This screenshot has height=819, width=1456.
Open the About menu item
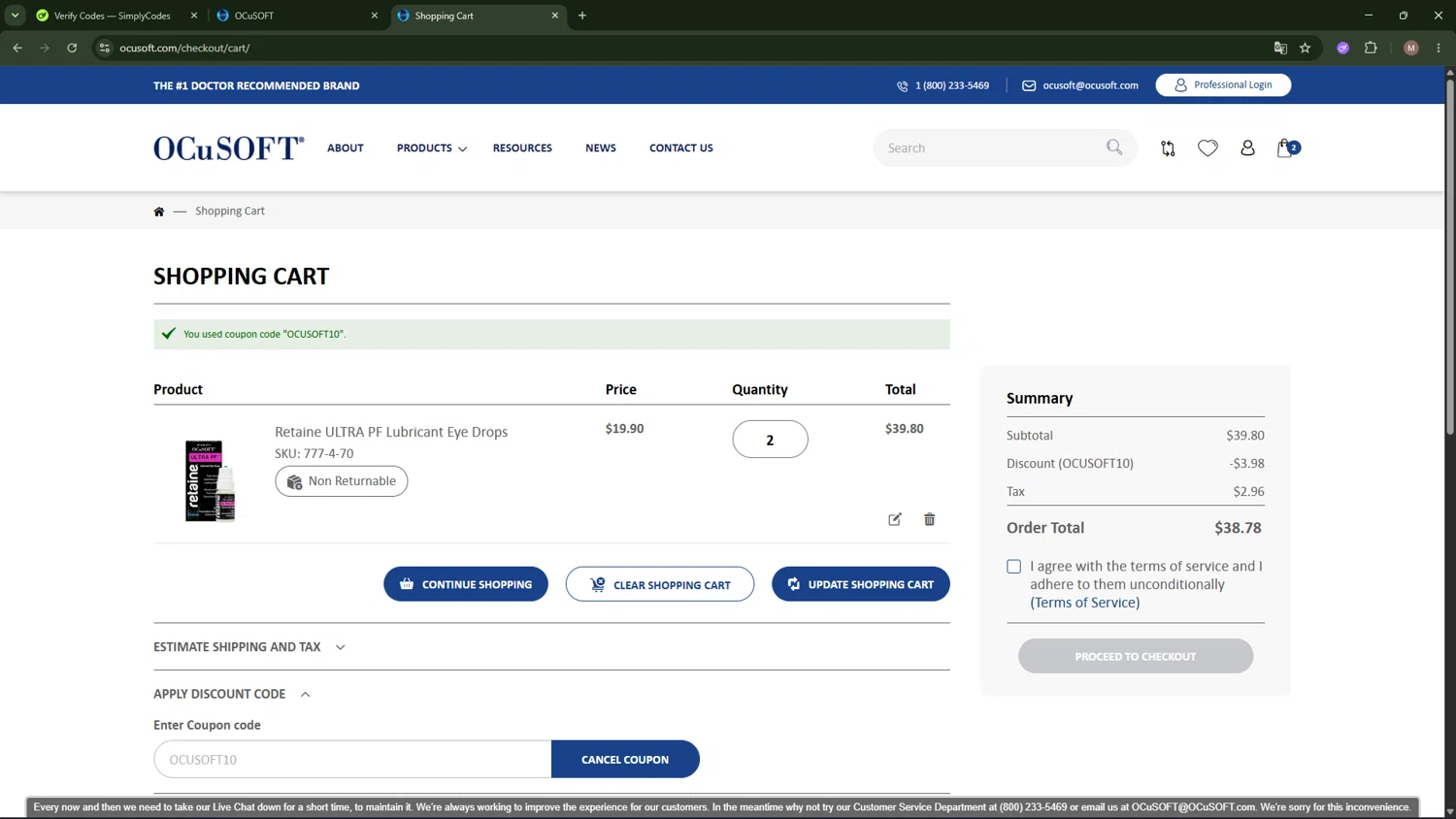346,148
